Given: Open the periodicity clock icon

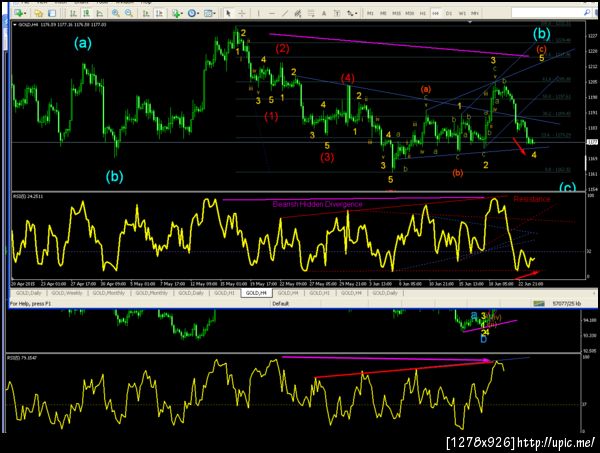Looking at the screenshot, I should [192, 13].
